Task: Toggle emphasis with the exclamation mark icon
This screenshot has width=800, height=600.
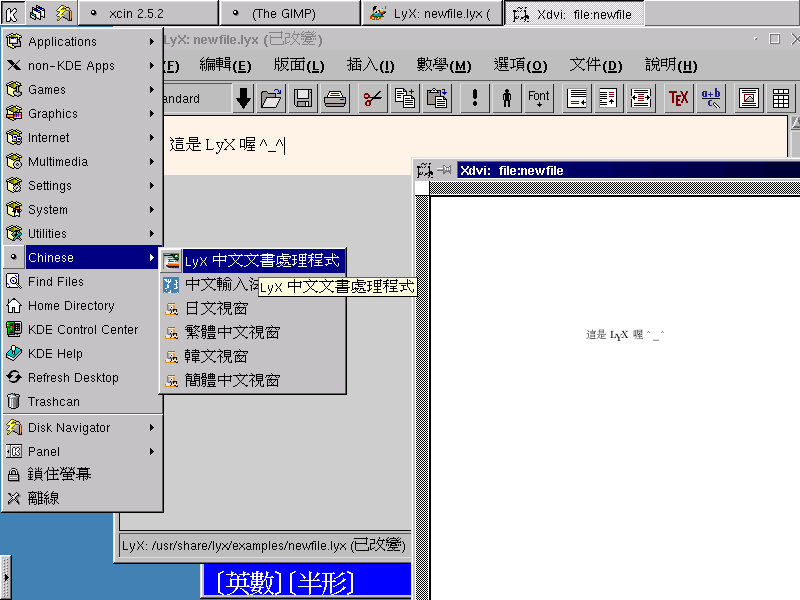Action: tap(475, 98)
